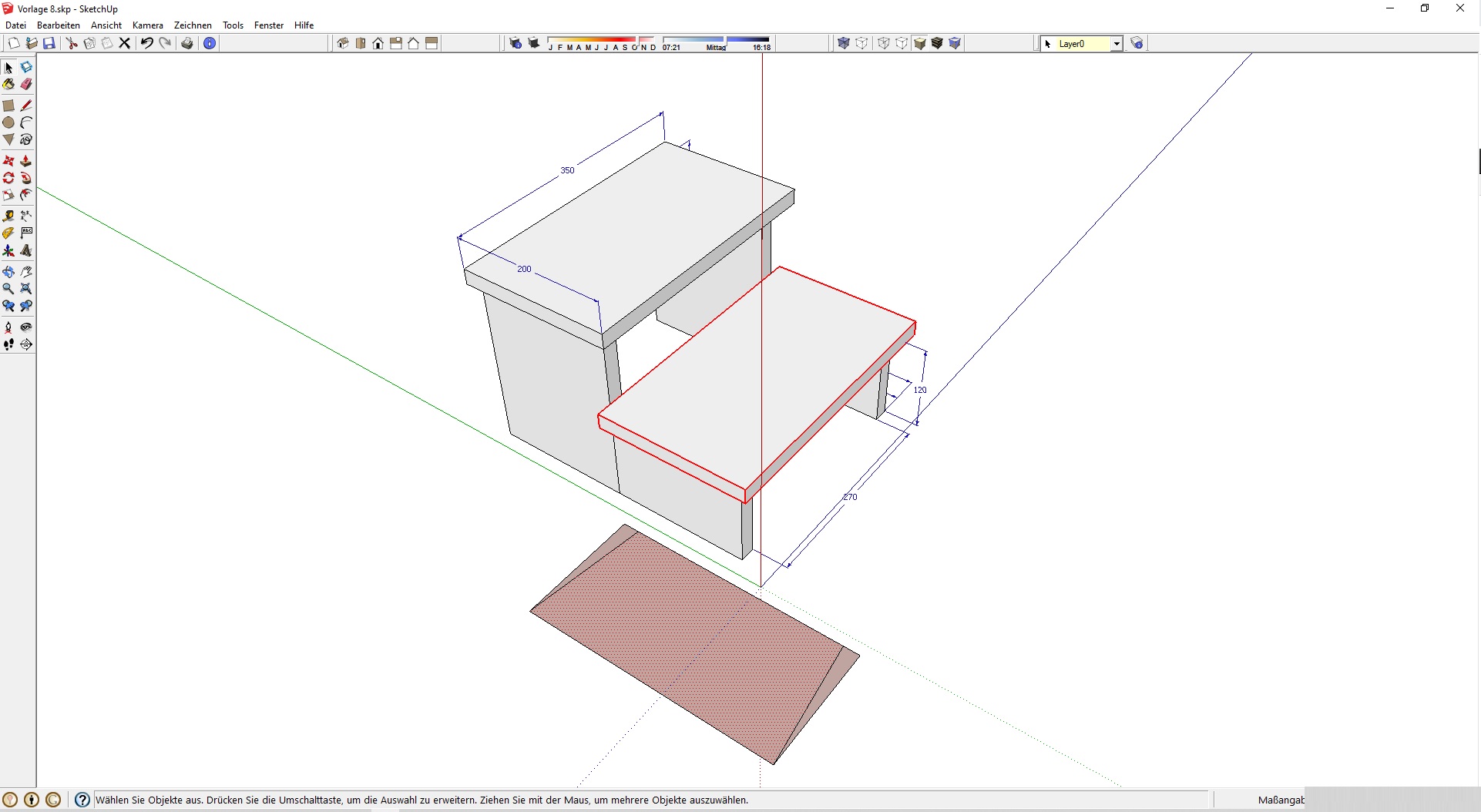The height and width of the screenshot is (812, 1481).
Task: Select the Eraser tool
Action: [x=26, y=85]
